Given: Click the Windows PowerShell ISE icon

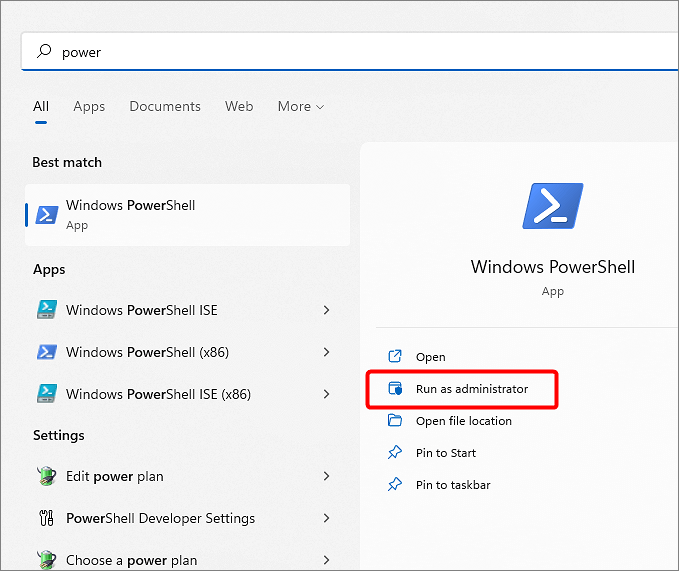Looking at the screenshot, I should coord(47,310).
